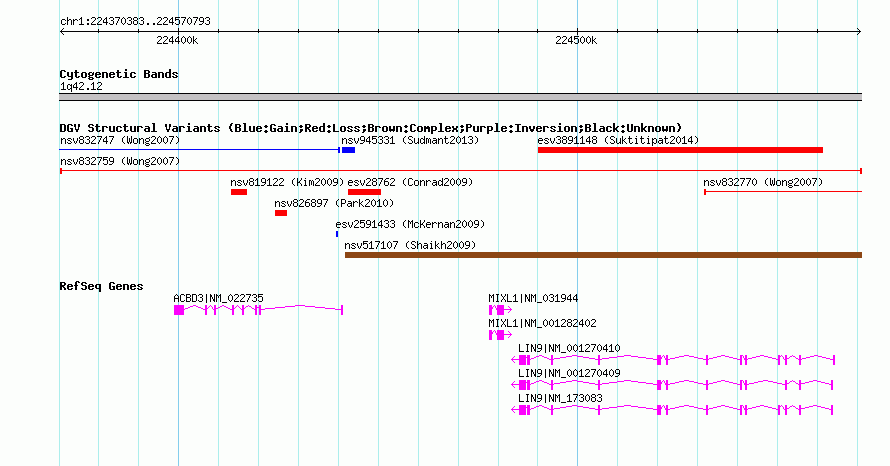
Task: Click the LIN9|NM_001270410 gene label
Action: (569, 348)
